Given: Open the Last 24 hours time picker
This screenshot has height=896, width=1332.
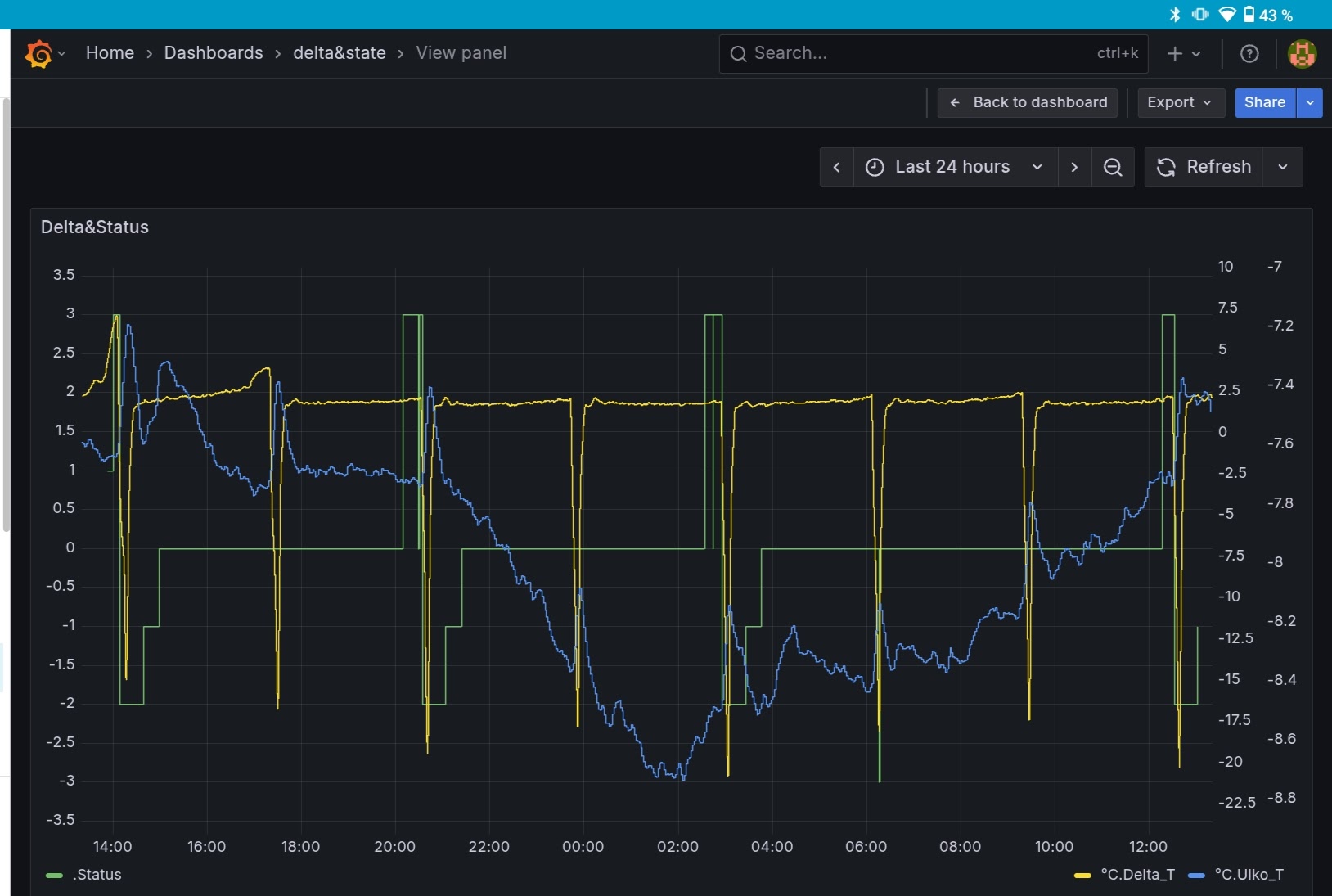Looking at the screenshot, I should coord(954,167).
